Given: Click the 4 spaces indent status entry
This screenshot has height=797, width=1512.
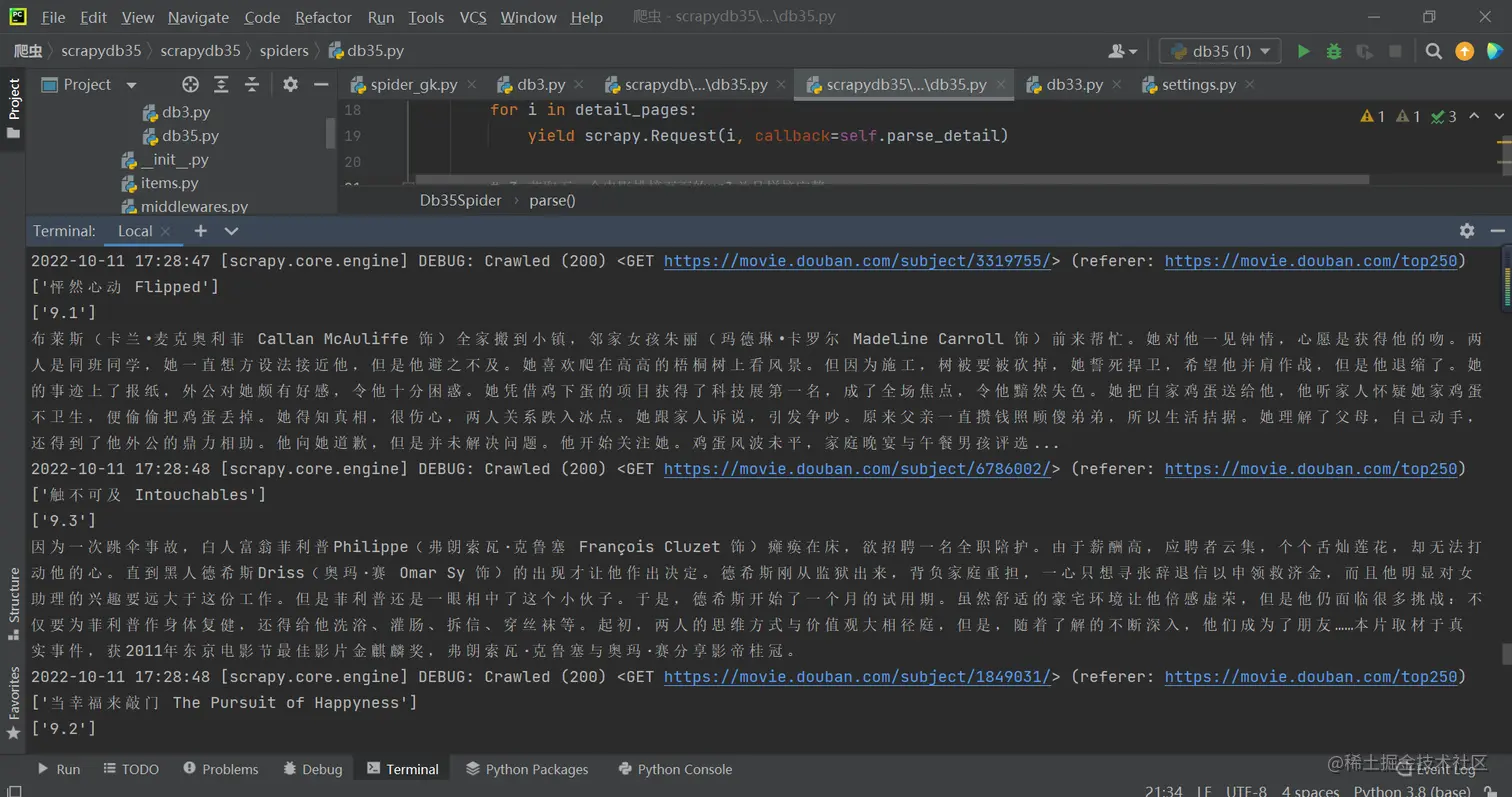Looking at the screenshot, I should (1310, 791).
